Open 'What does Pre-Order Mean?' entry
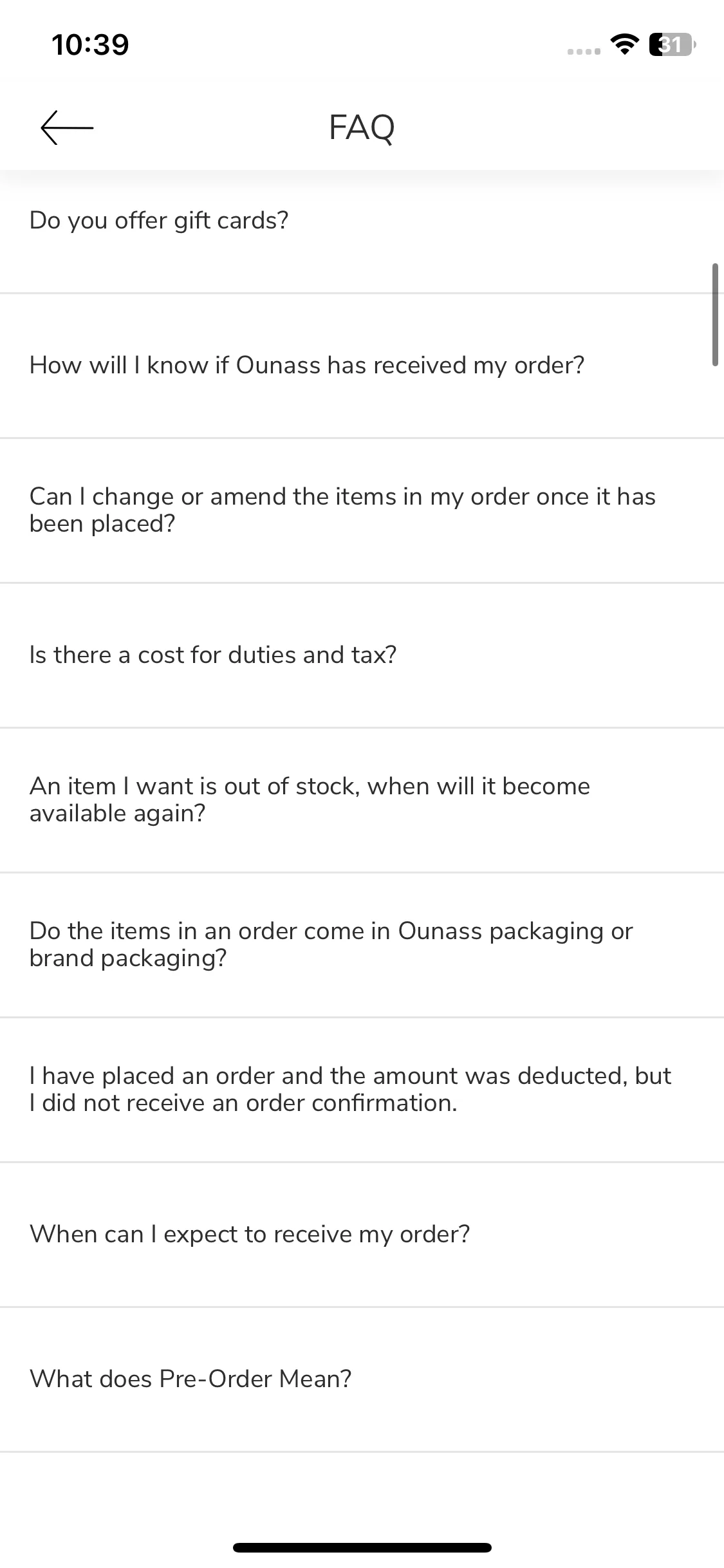Image resolution: width=724 pixels, height=1568 pixels. 362,1379
